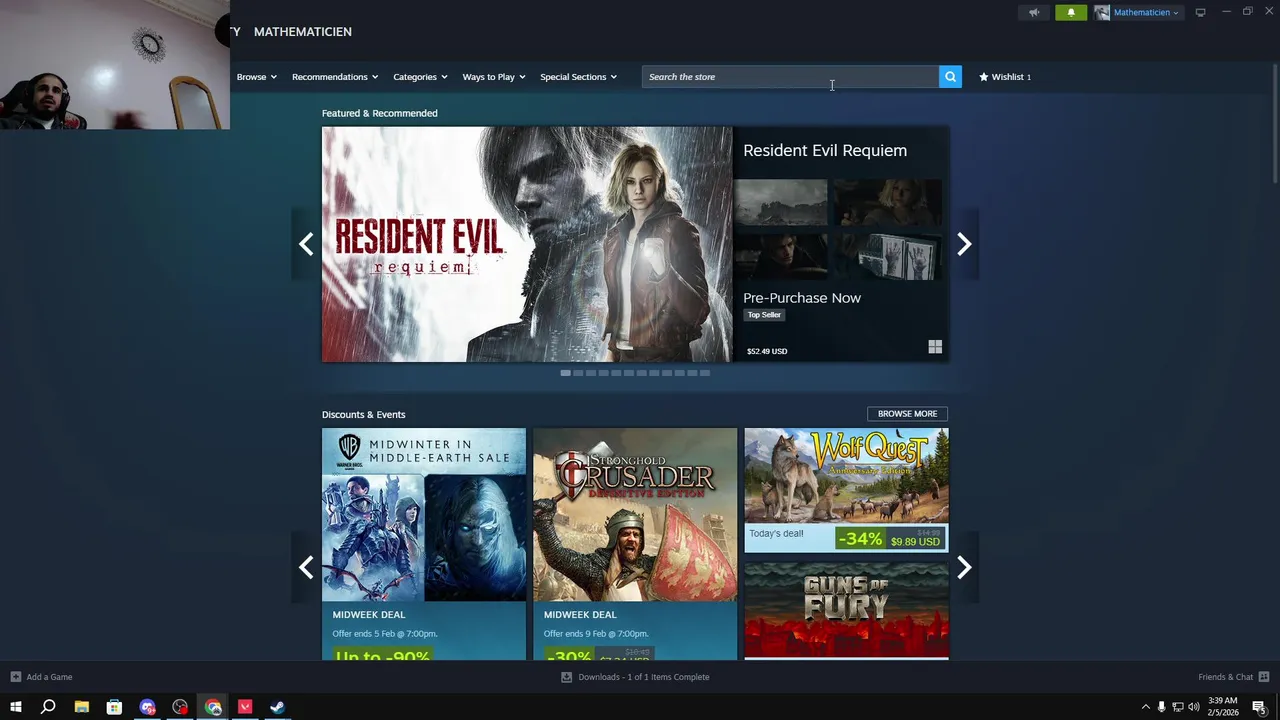Click the Top Seller tag
1280x720 pixels.
pos(764,315)
